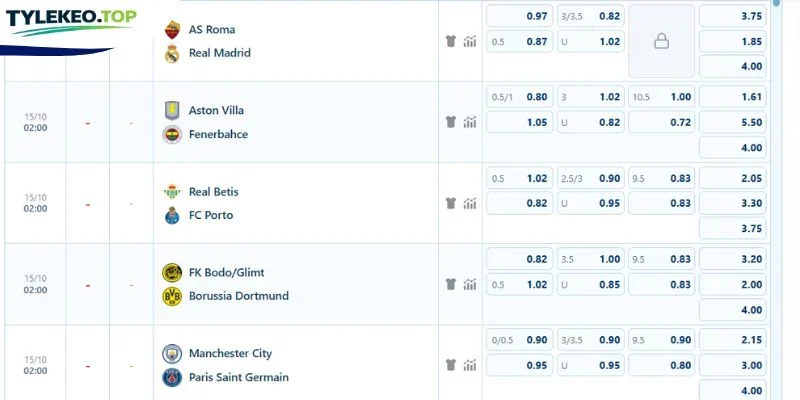Viewport: 800px width, 400px height.
Task: Pick over 3/3.5 odds 0.82 for Roma match
Action: (x=590, y=16)
